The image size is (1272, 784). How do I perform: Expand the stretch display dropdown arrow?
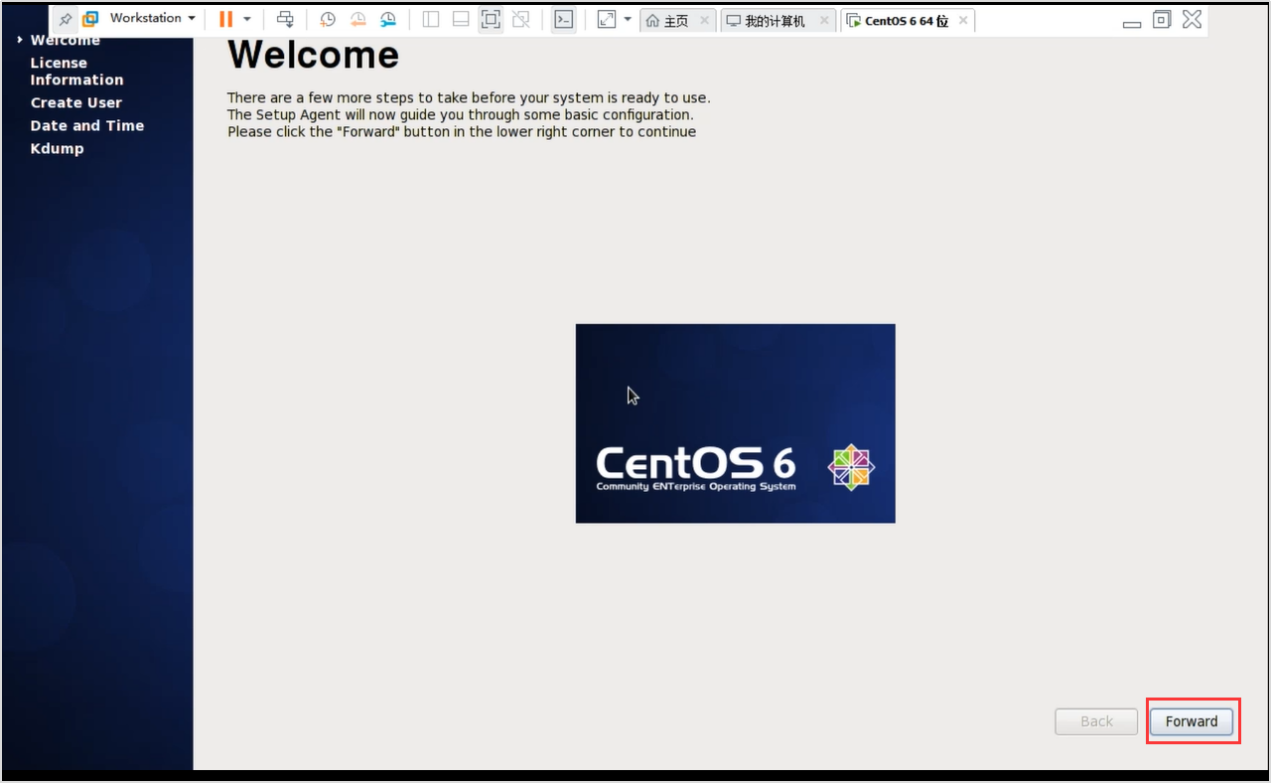point(628,19)
